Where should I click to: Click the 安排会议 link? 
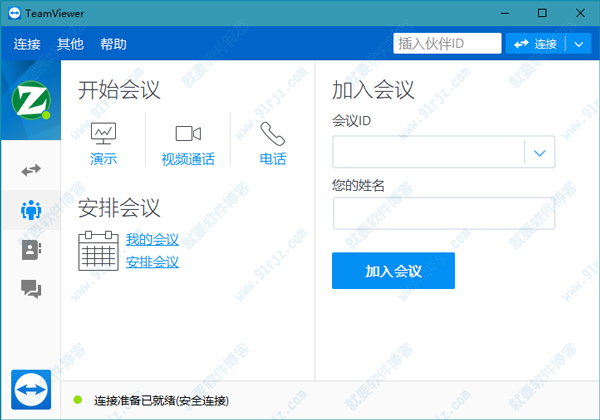coord(152,262)
